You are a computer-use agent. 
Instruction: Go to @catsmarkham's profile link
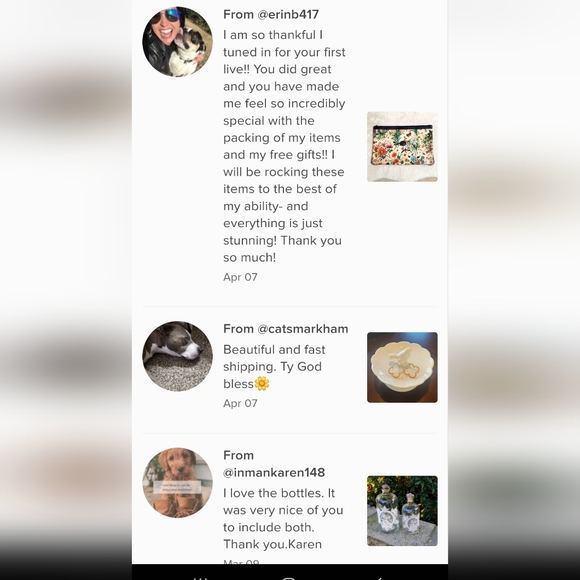click(303, 329)
